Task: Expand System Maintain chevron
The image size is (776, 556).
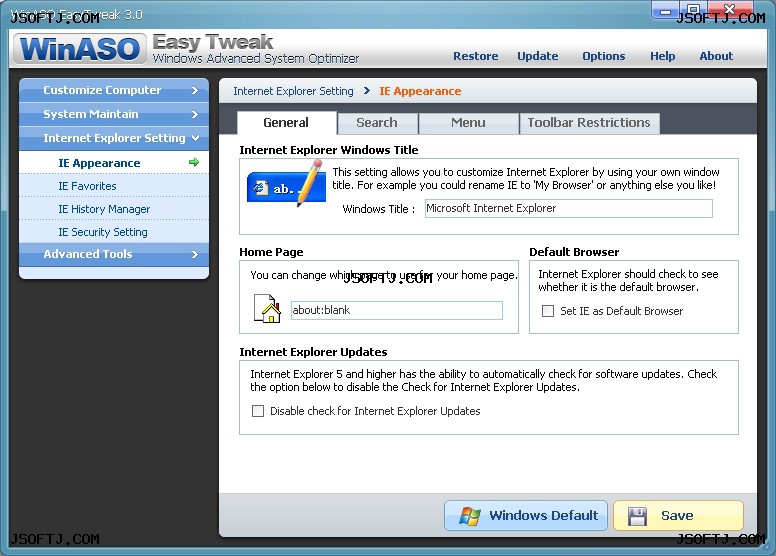Action: click(194, 114)
